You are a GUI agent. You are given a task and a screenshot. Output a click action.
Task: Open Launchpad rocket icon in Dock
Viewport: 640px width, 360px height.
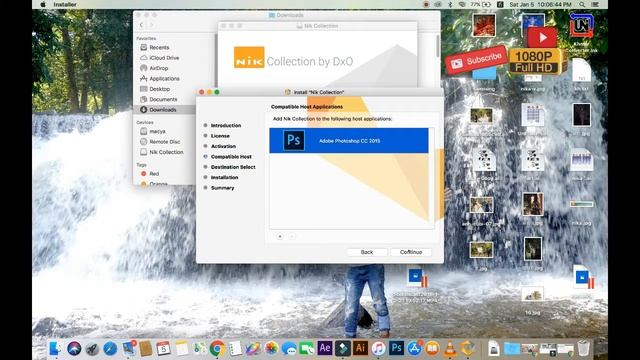(x=92, y=349)
